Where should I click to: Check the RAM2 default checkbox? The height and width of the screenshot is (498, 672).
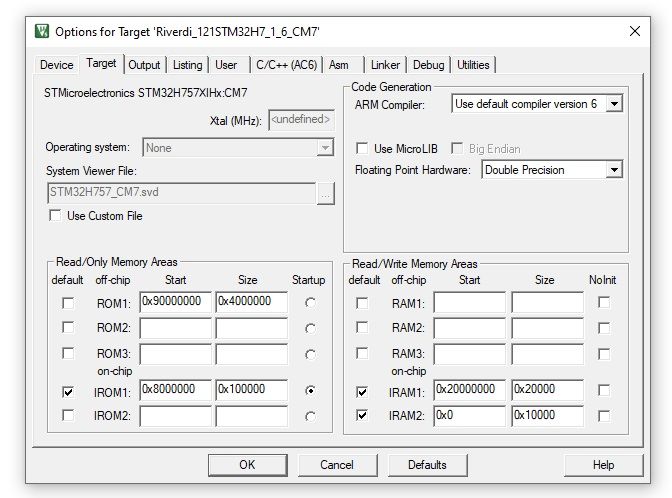click(x=362, y=327)
